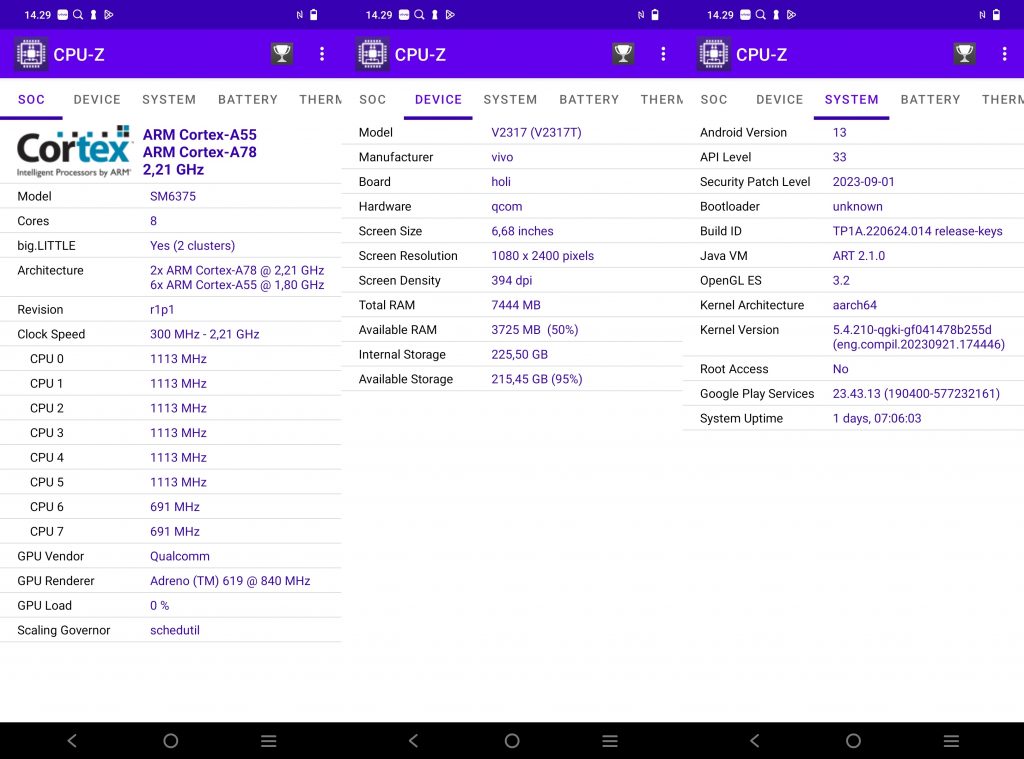Switch to the SYSTEM tab in the middle screen

coord(510,99)
